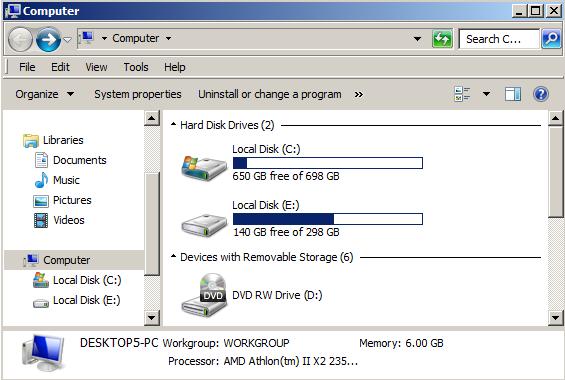Expand the arrow after Computer in address bar
This screenshot has height=380, width=565.
coord(168,38)
